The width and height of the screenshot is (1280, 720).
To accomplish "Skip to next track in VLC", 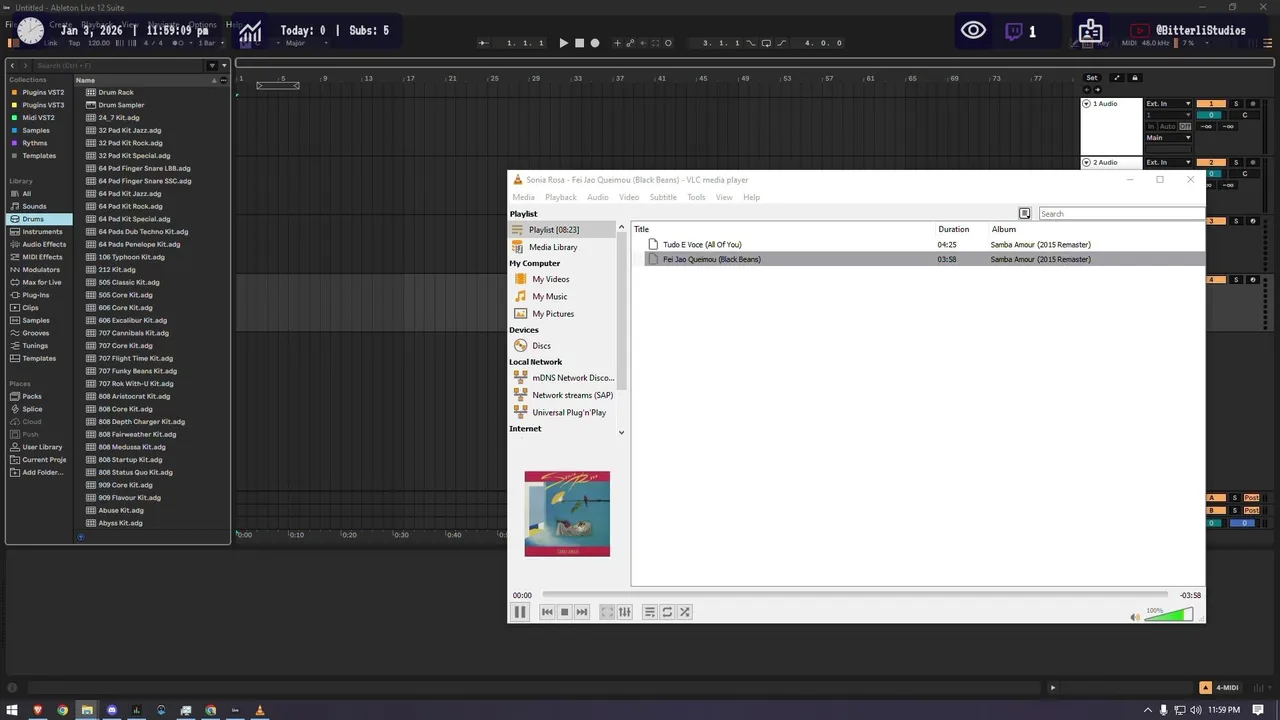I will pyautogui.click(x=582, y=612).
